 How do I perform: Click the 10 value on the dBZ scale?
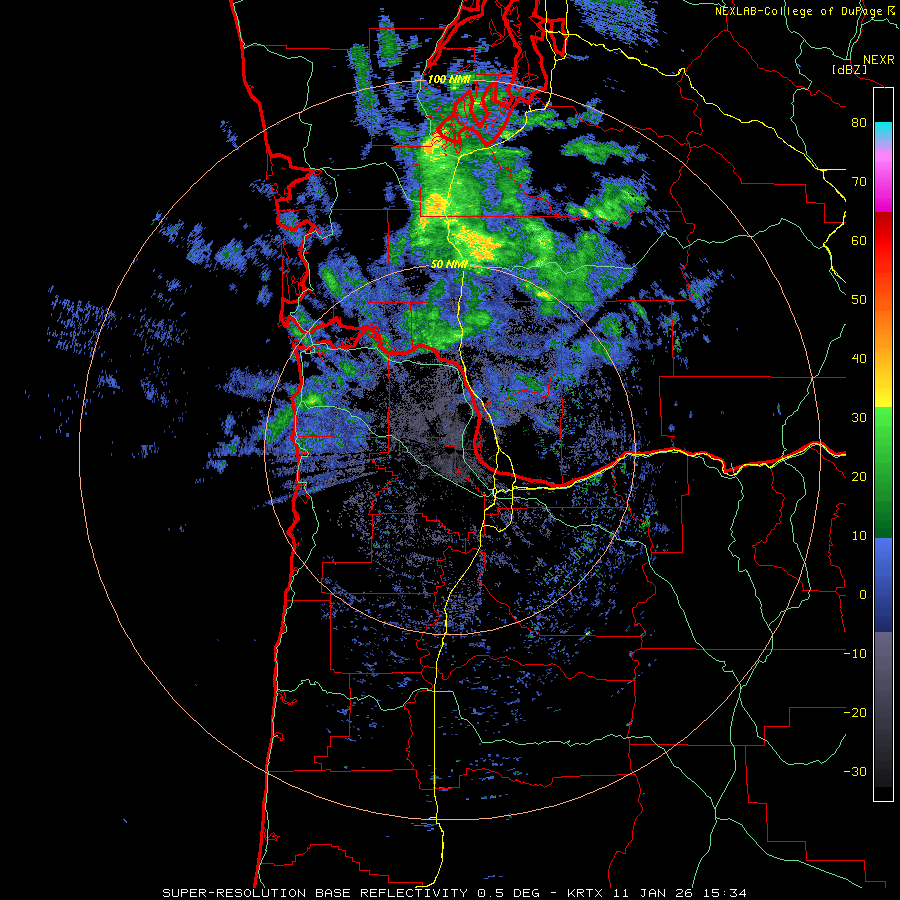tap(859, 536)
